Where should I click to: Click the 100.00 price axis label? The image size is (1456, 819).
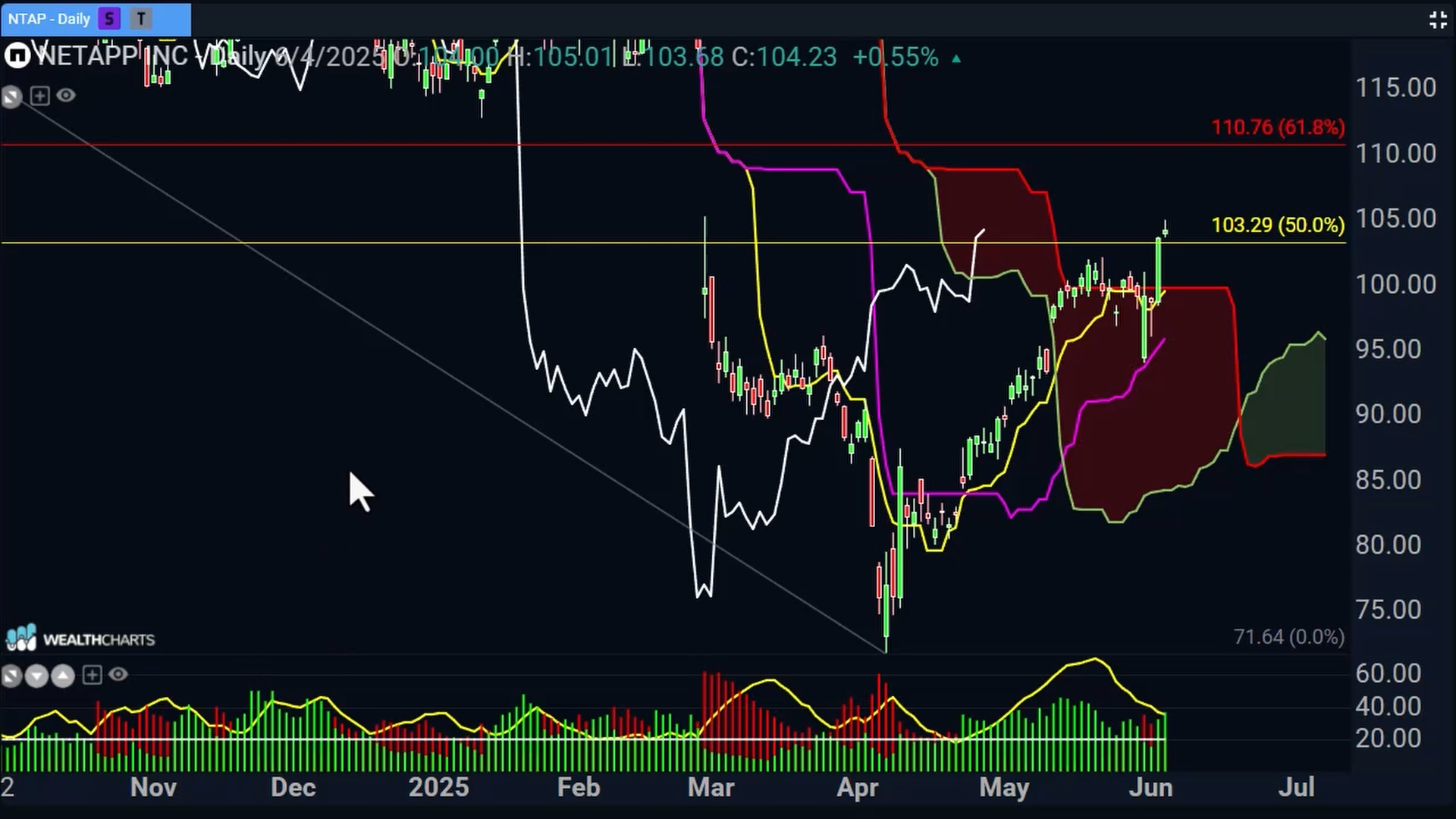[x=1396, y=284]
